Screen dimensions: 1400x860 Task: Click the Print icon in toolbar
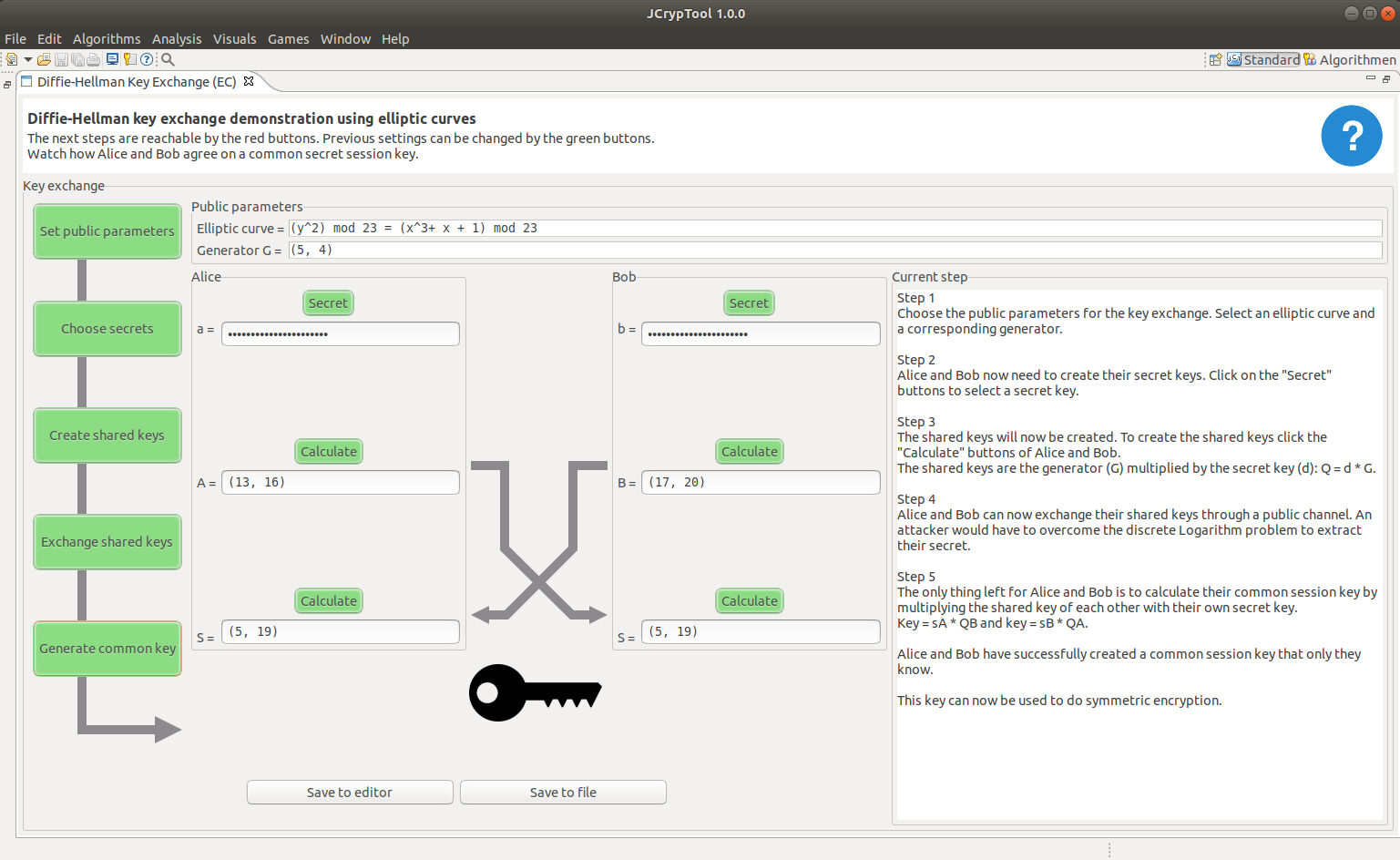point(93,59)
